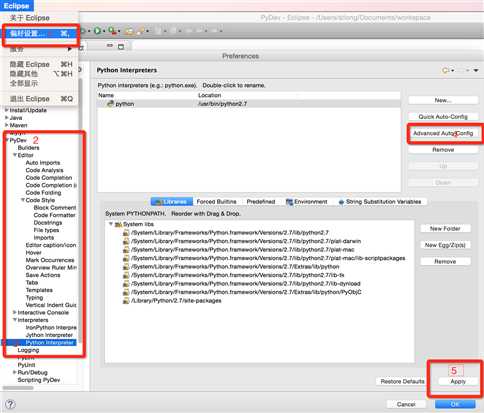The width and height of the screenshot is (484, 413).
Task: Click the minimize view icon under the toolbar
Action: [x=110, y=46]
